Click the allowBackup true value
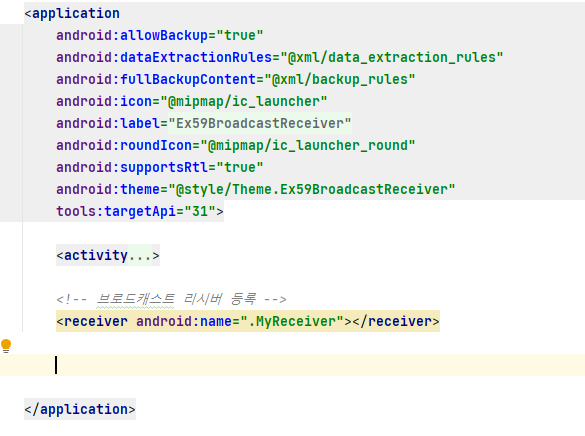Screen dimensions: 585x436 tap(240, 35)
